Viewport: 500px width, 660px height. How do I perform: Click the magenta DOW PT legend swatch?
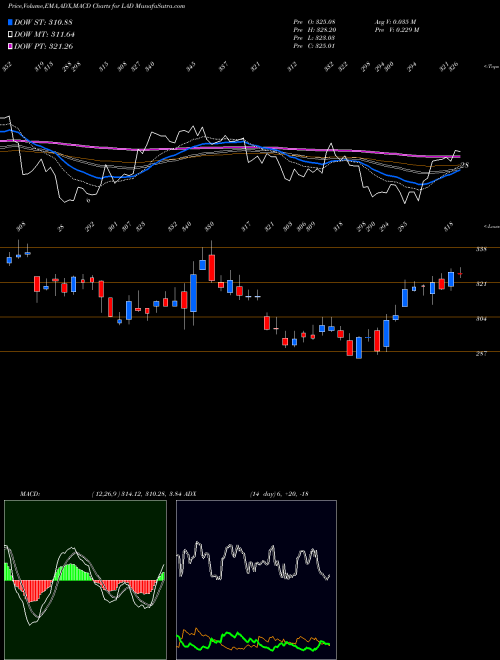(10, 46)
